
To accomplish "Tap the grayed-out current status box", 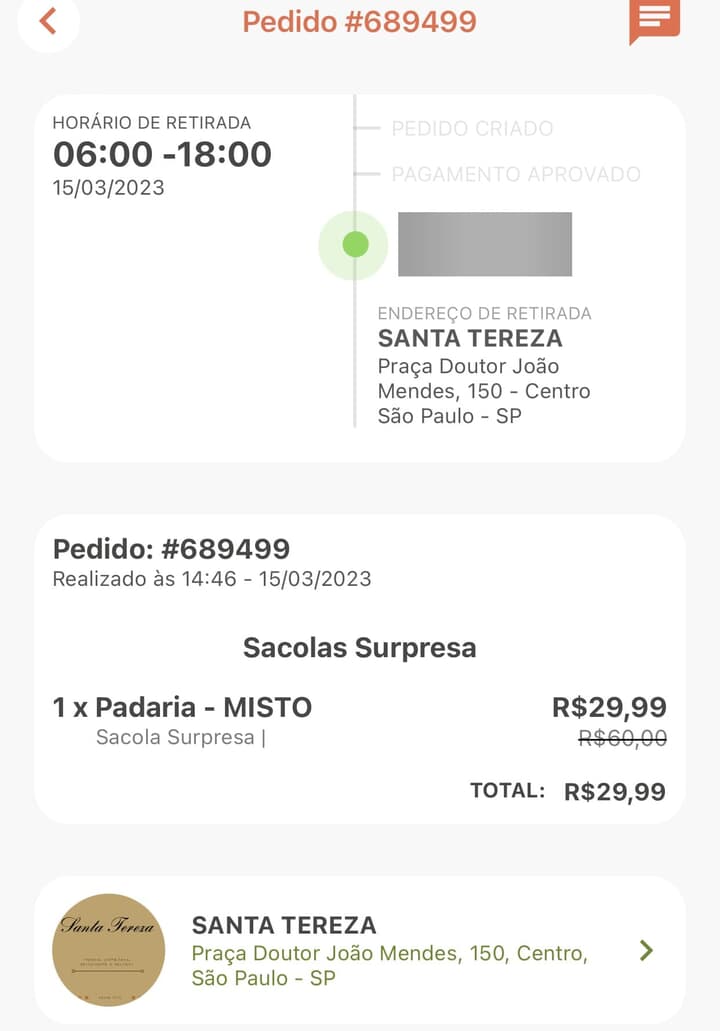I will (485, 244).
